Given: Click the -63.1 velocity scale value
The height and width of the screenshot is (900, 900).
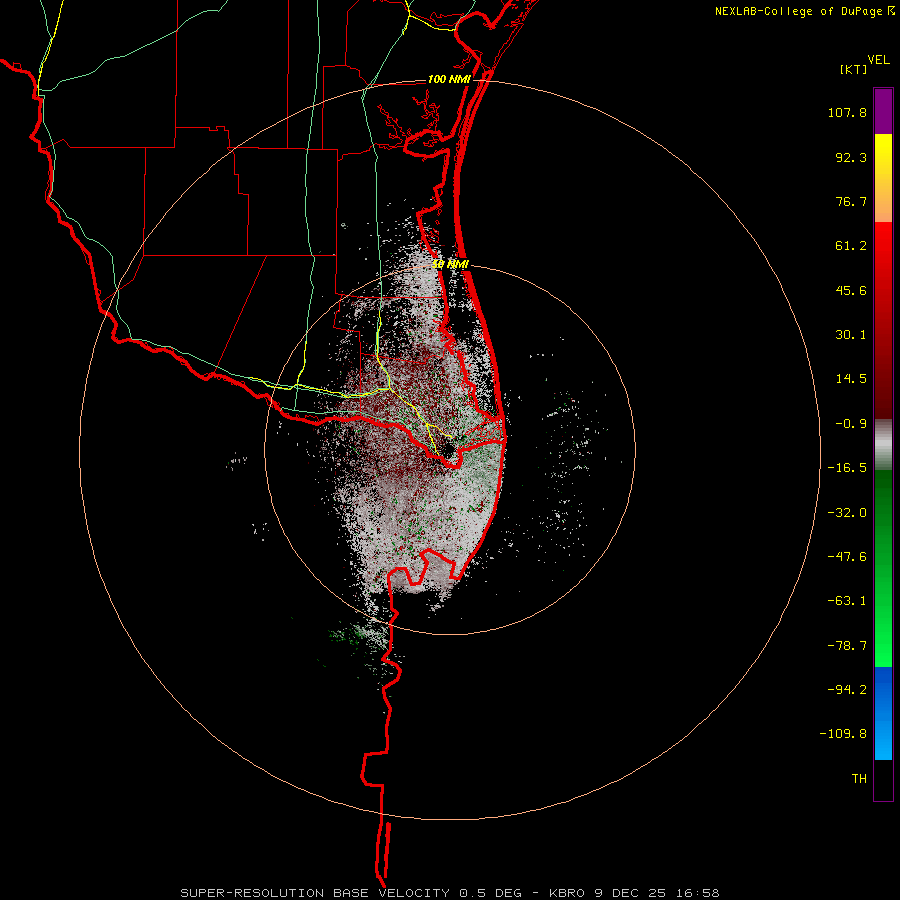Looking at the screenshot, I should pos(847,601).
